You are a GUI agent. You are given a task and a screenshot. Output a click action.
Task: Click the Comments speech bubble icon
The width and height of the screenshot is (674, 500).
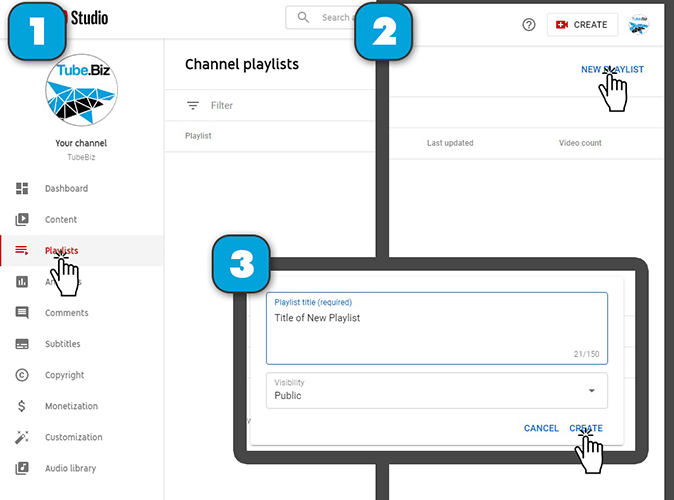22,313
